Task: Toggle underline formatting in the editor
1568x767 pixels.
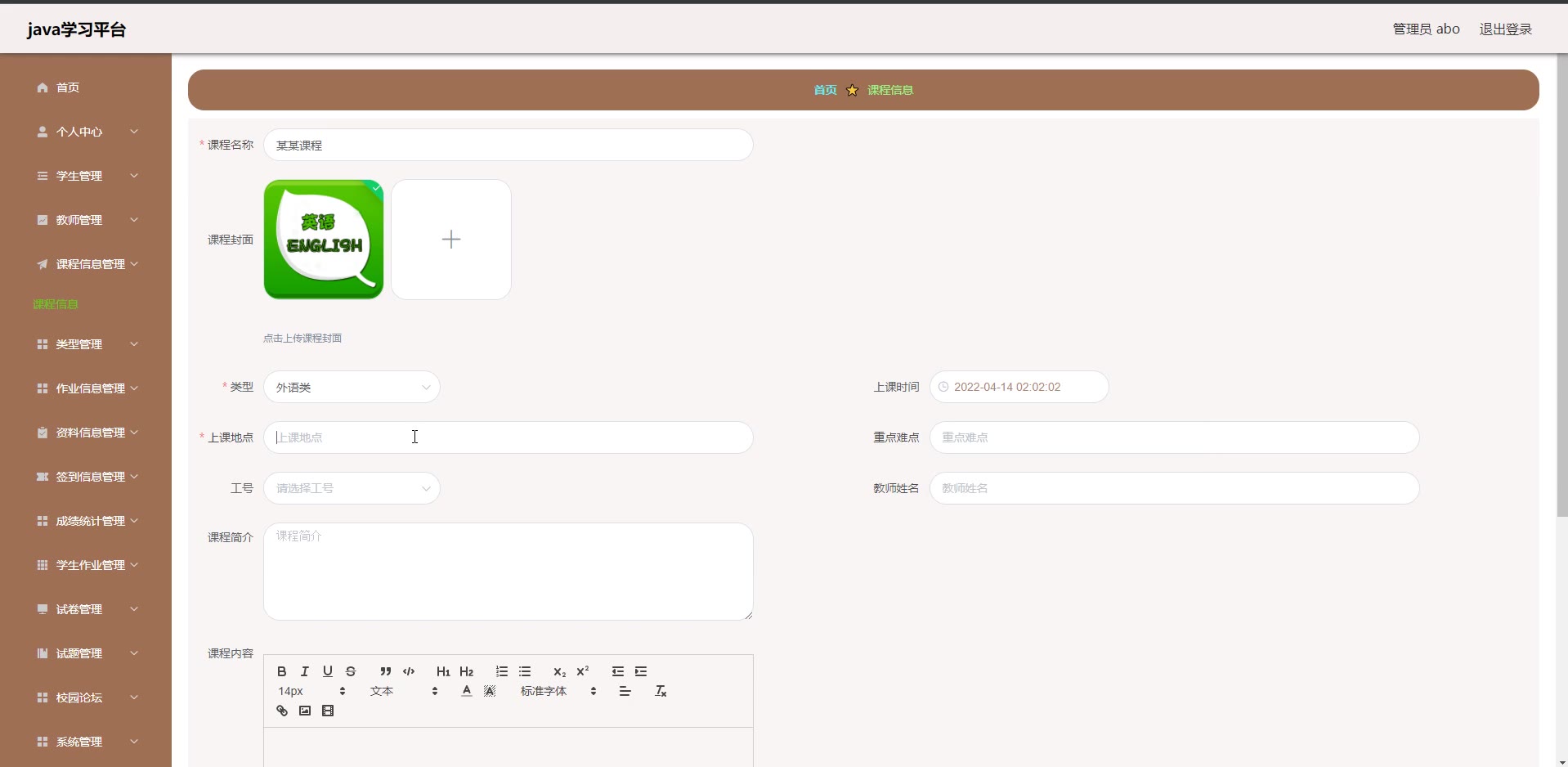Action: [x=328, y=671]
